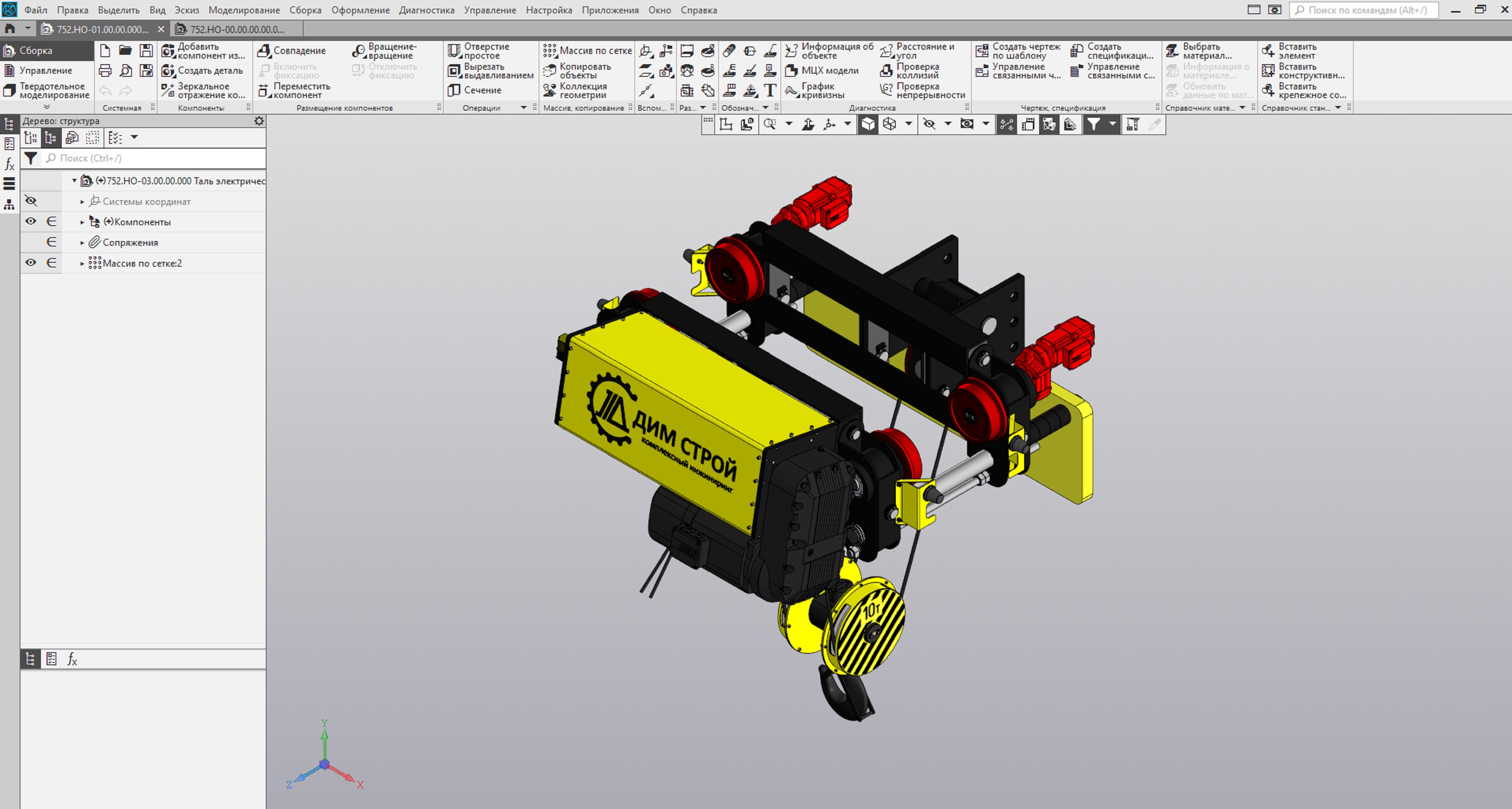The height and width of the screenshot is (809, 1512).
Task: Click the tree filter funnel icon
Action: click(x=31, y=158)
